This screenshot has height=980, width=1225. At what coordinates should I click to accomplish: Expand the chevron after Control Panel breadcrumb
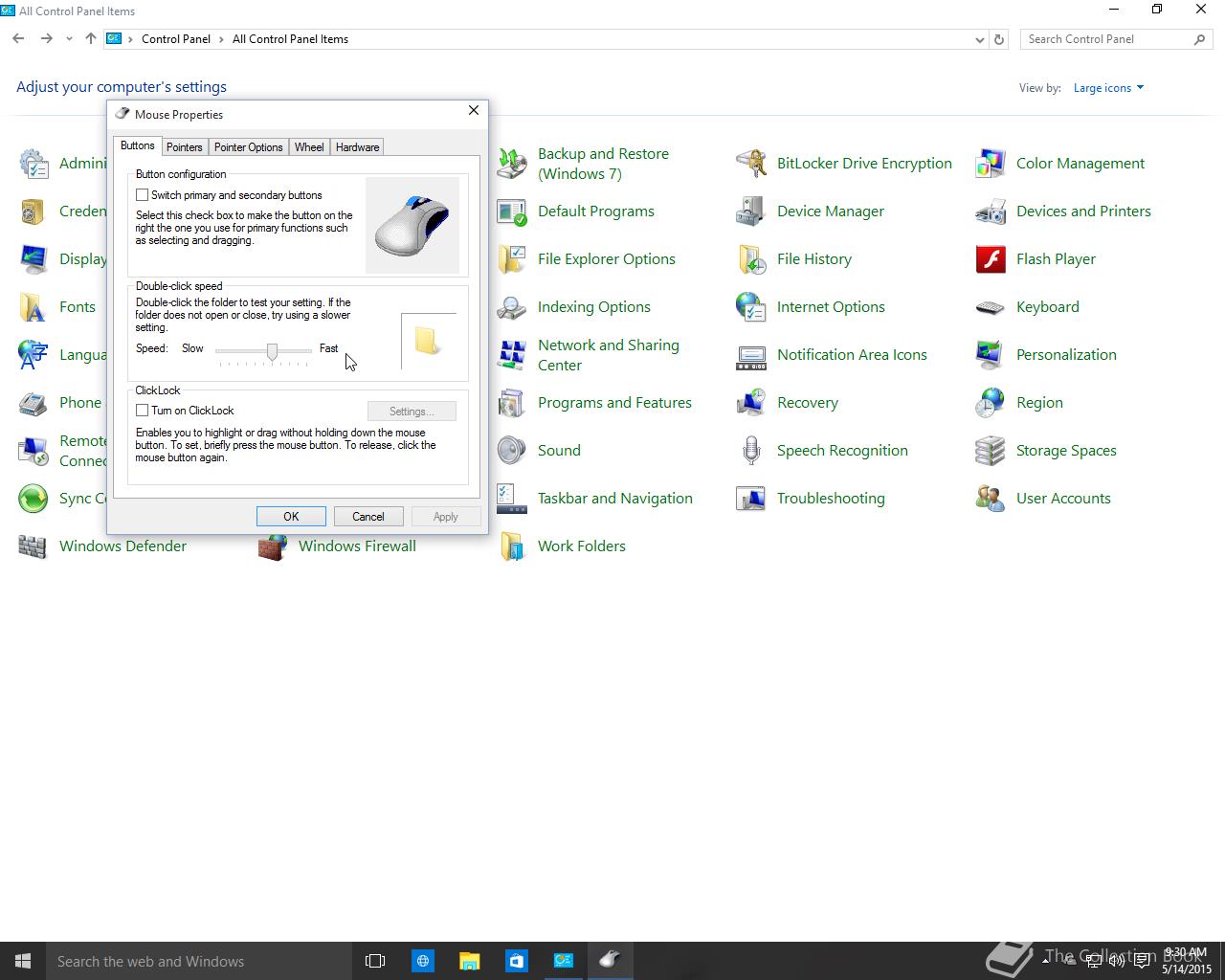tap(221, 39)
